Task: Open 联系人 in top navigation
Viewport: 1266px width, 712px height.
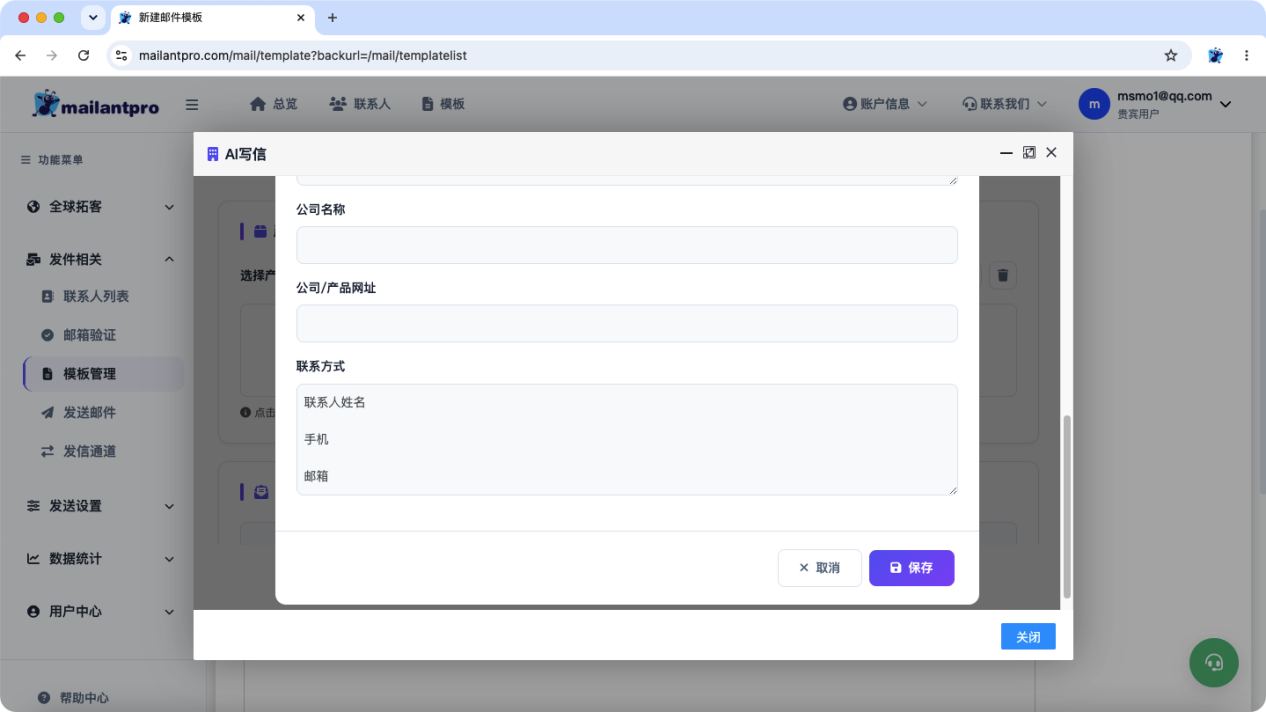Action: [x=360, y=104]
